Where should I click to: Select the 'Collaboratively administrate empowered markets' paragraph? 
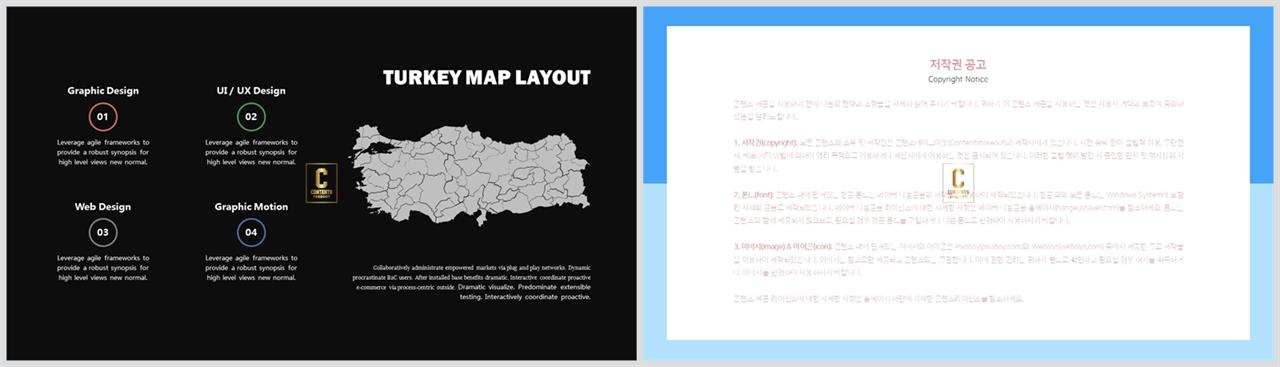473,282
